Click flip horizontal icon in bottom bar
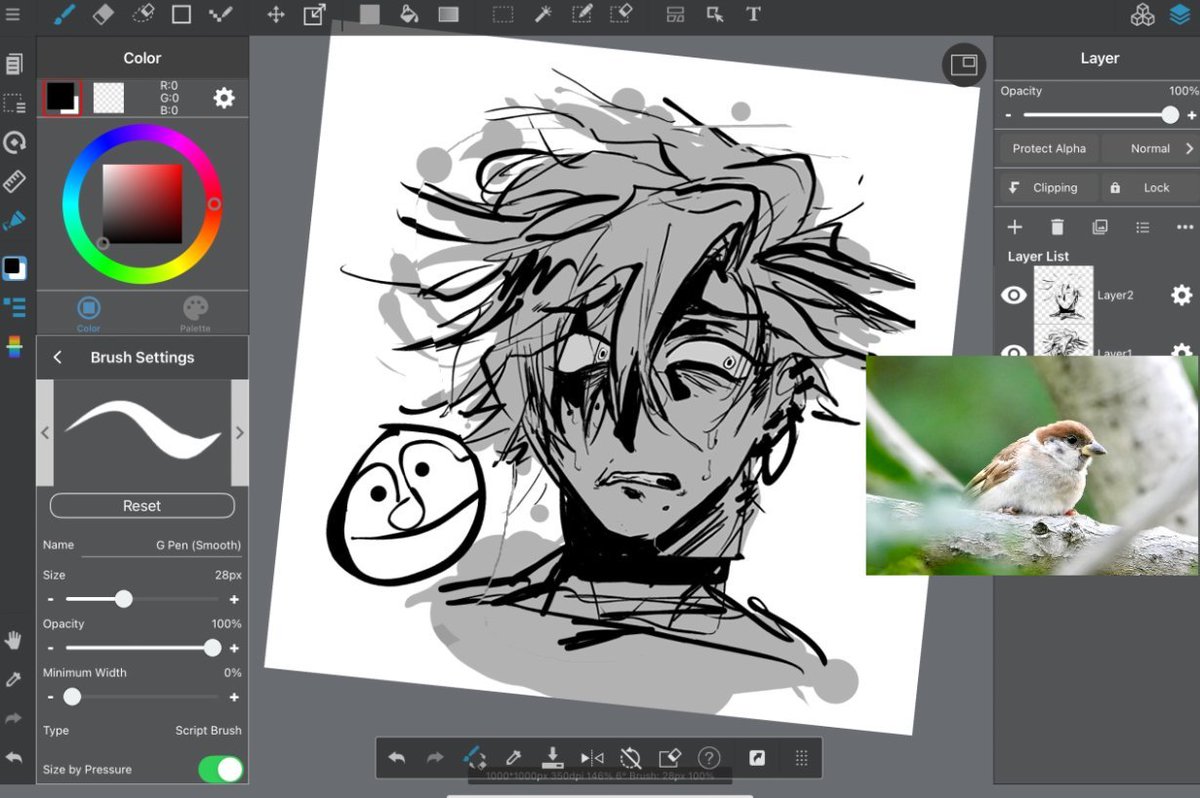The image size is (1200, 798). 592,758
